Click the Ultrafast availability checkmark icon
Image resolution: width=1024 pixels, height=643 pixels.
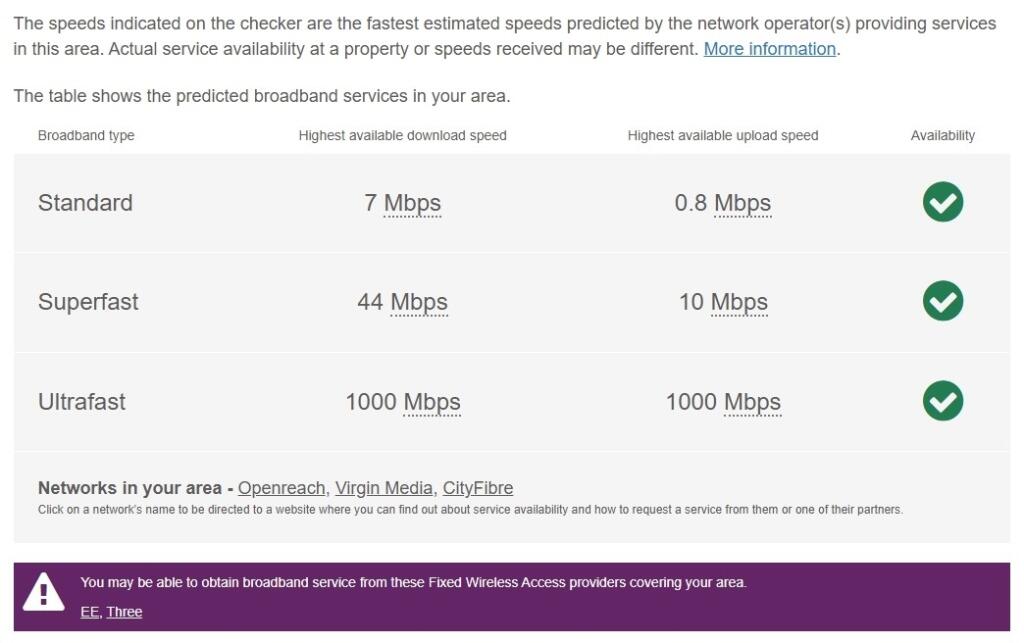(941, 401)
